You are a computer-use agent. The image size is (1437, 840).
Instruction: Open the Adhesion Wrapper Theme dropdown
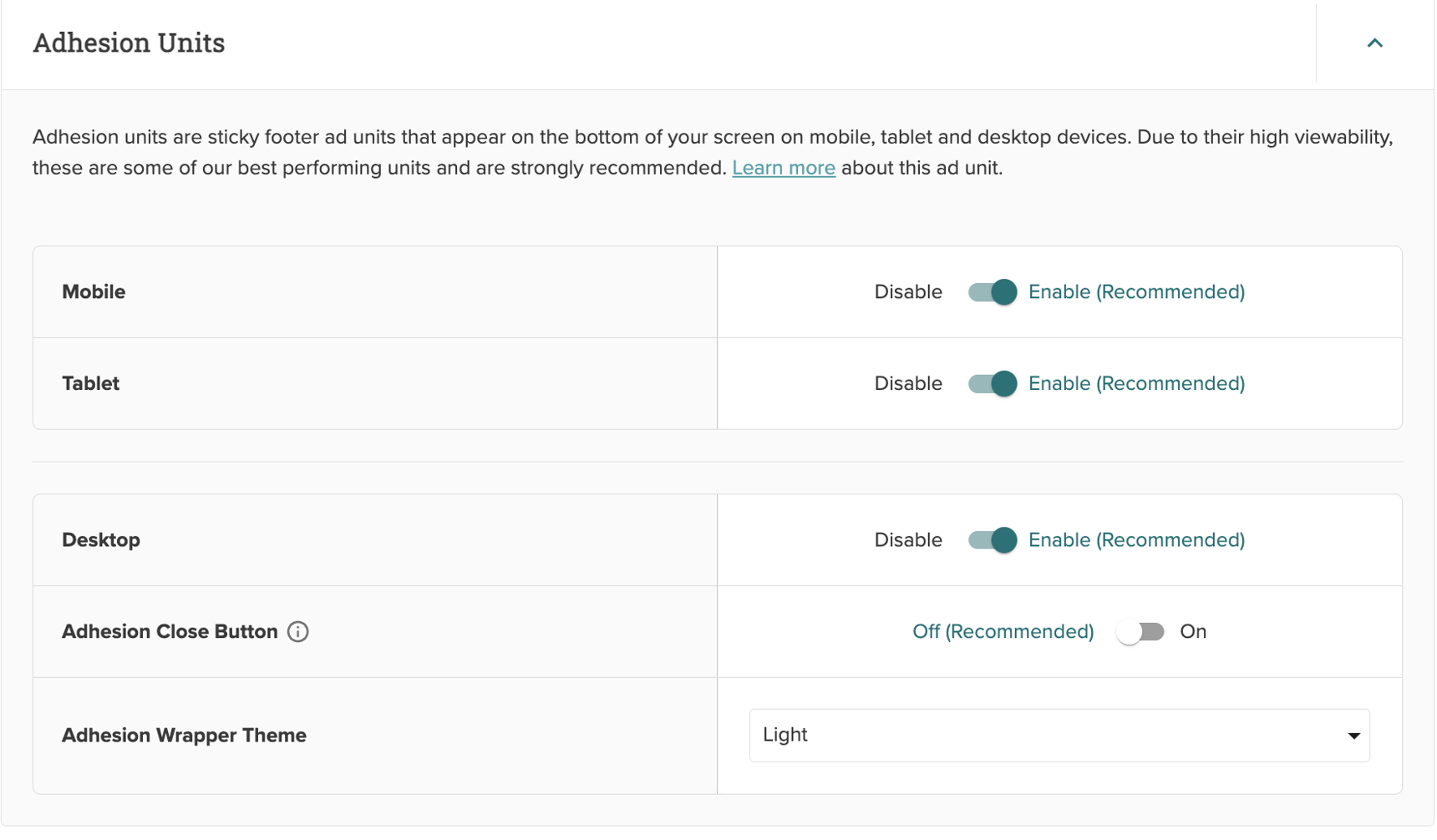1059,736
